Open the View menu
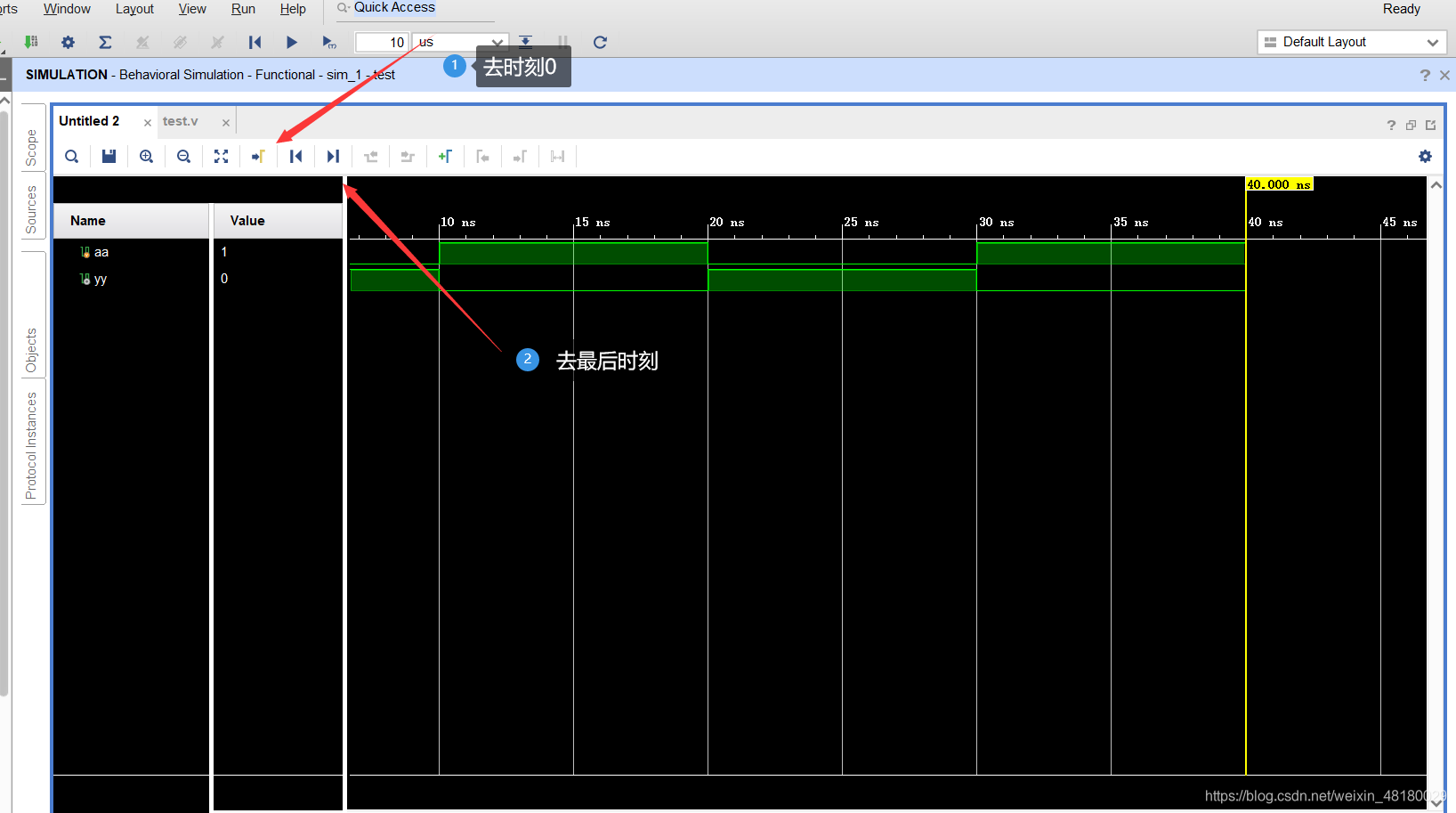 192,9
